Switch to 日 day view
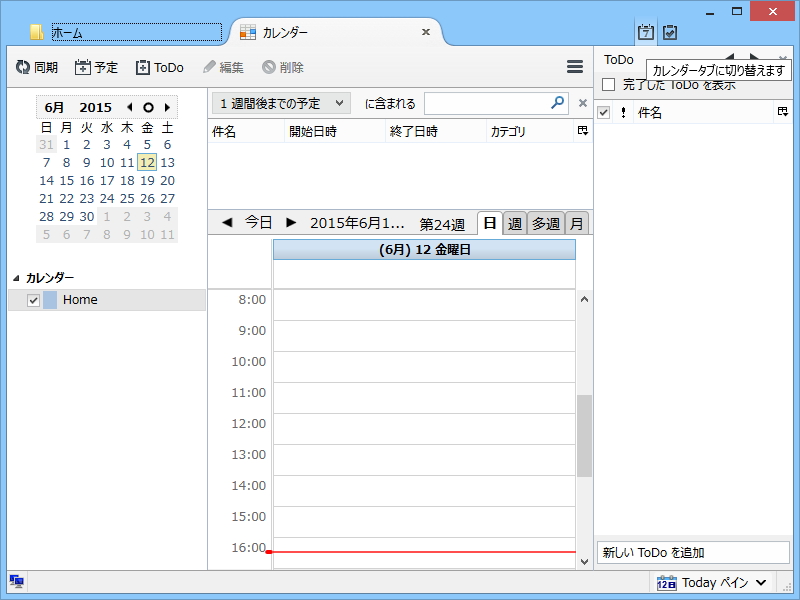 [x=490, y=223]
